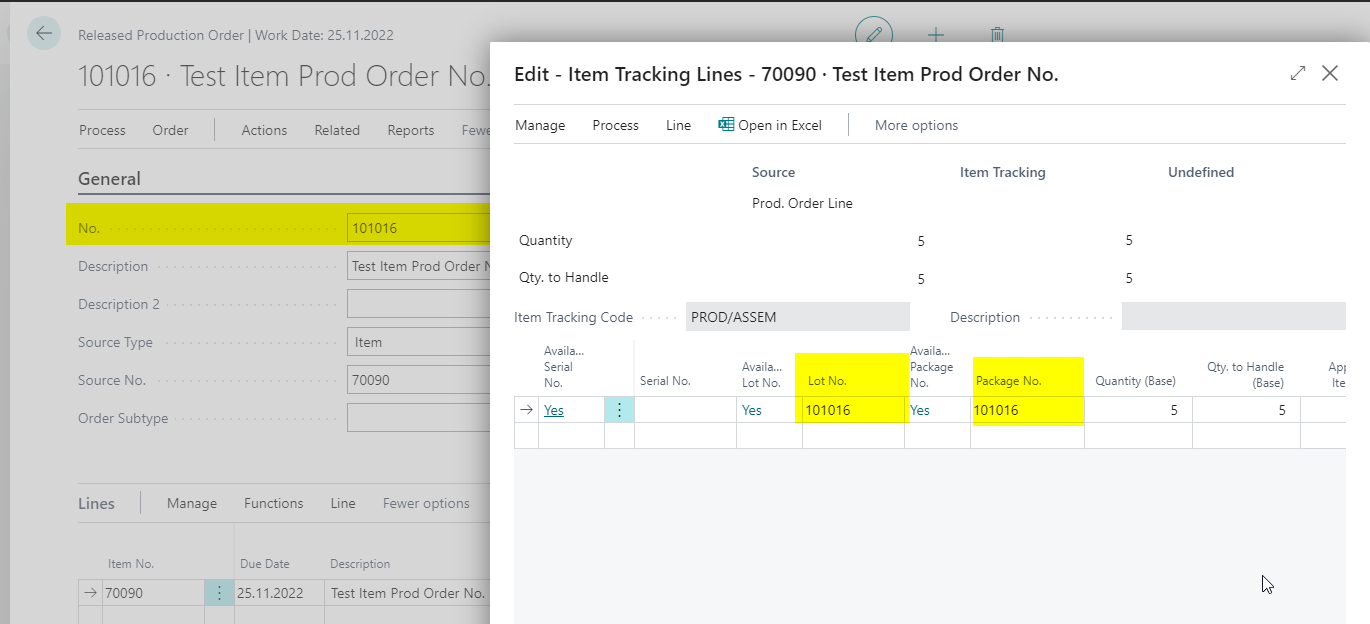Show More options in the dialog

pos(916,125)
